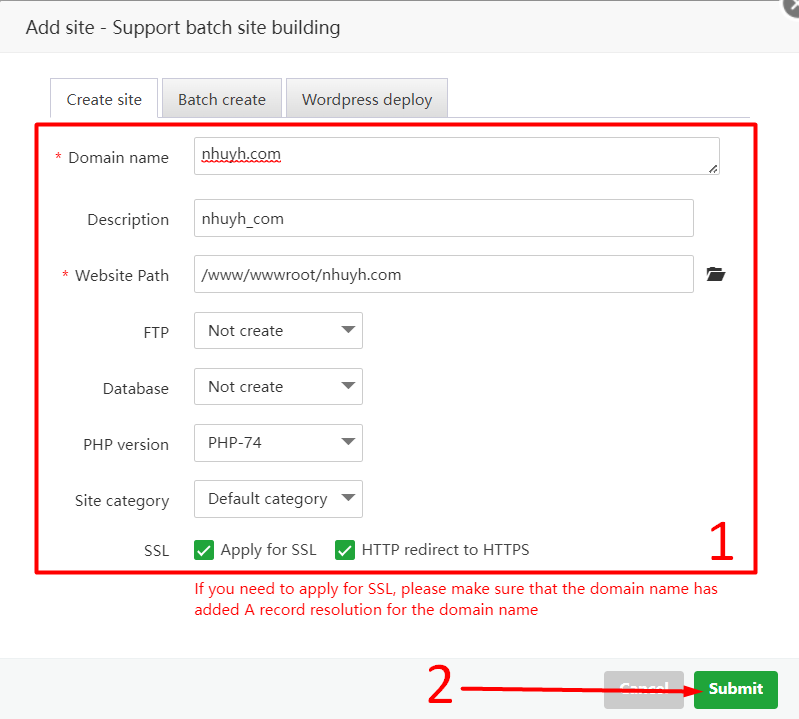The width and height of the screenshot is (799, 719).
Task: Open the Database dropdown
Action: [x=278, y=387]
